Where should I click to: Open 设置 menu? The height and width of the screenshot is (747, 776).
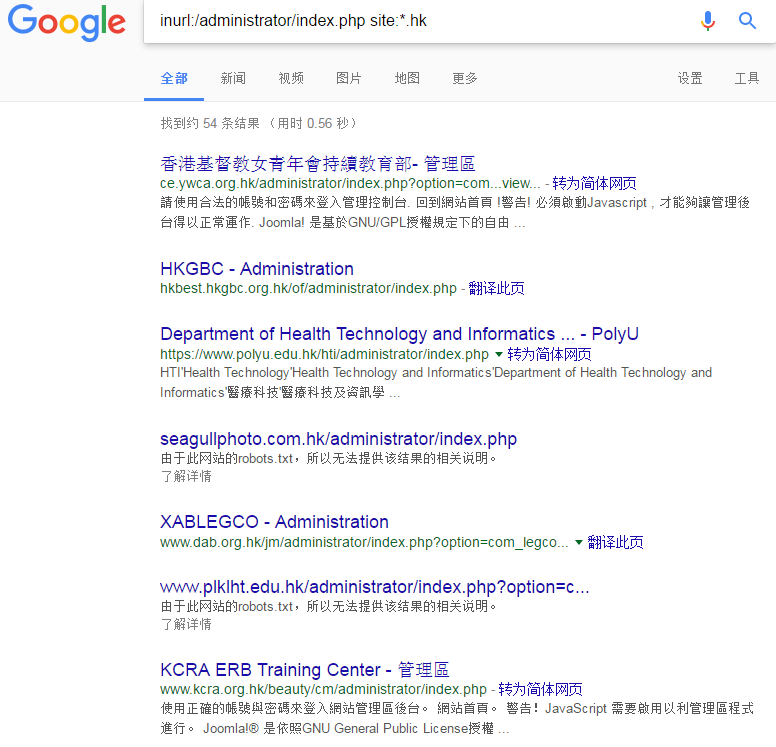[690, 78]
